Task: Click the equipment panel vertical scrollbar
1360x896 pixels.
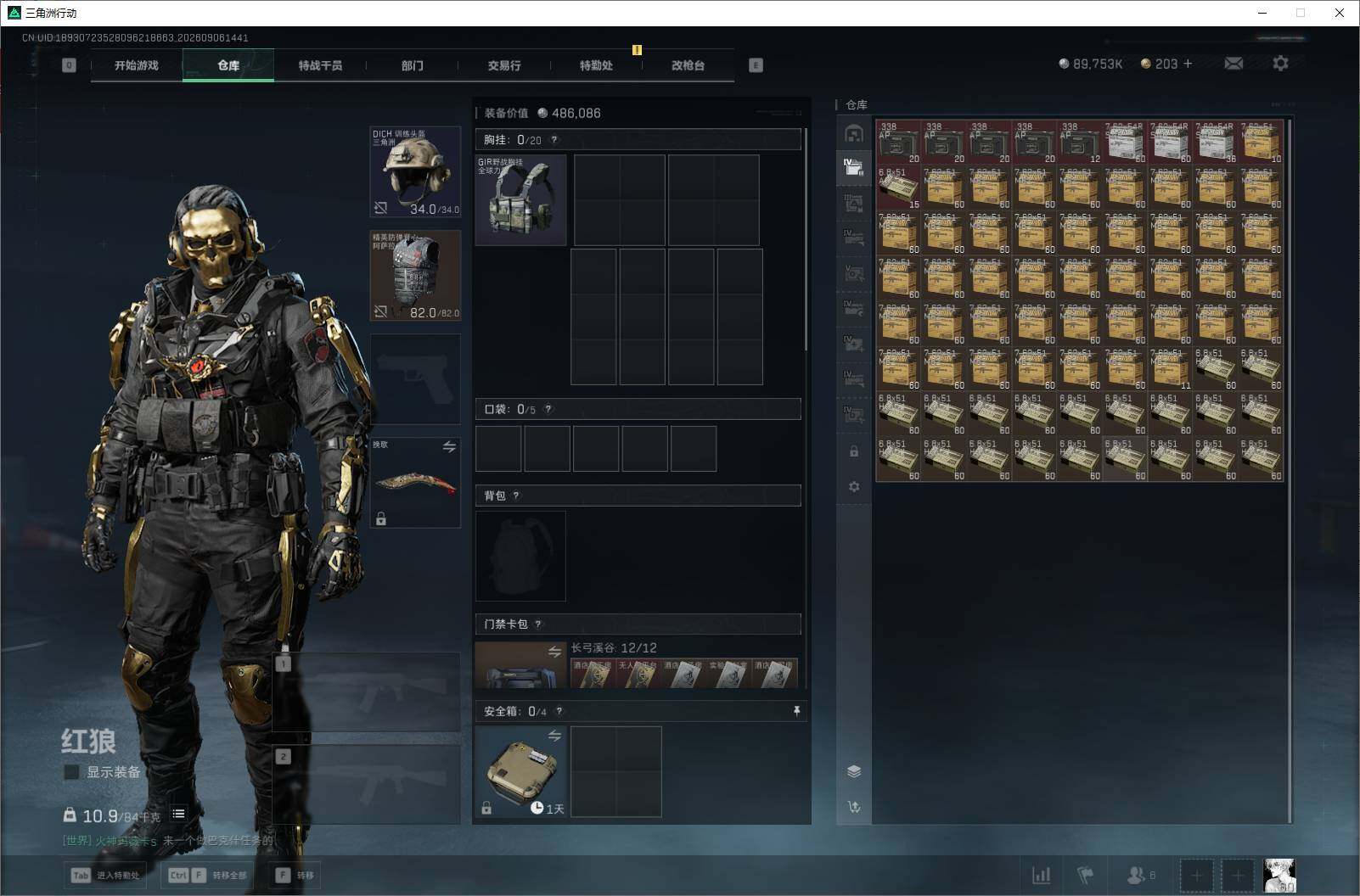Action: (x=806, y=239)
